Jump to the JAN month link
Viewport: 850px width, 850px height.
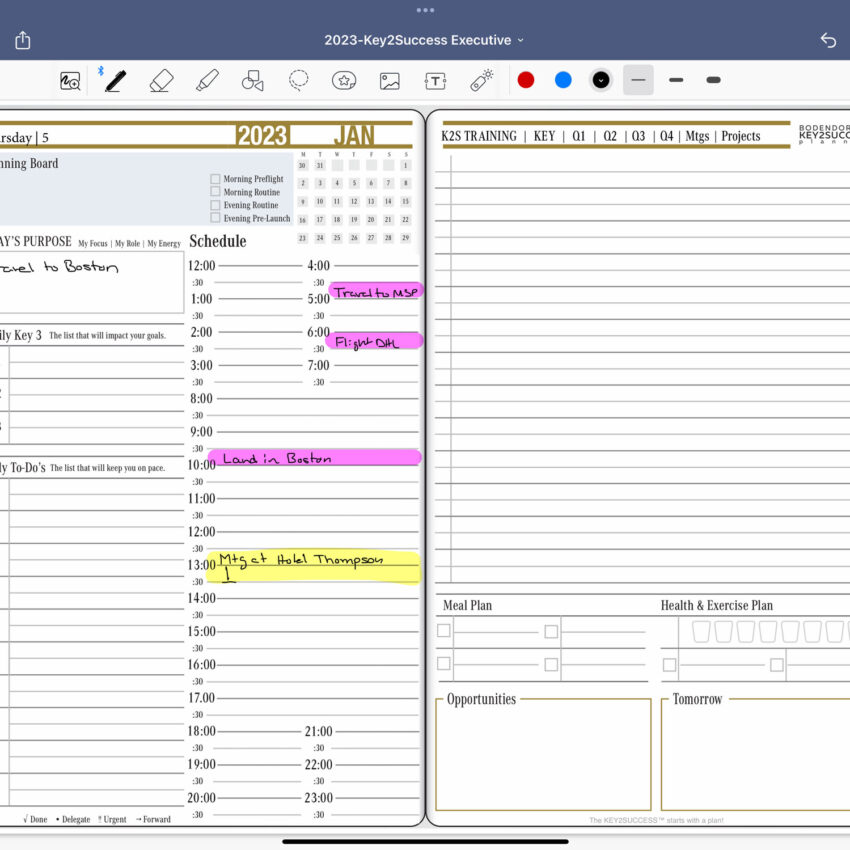click(x=353, y=136)
